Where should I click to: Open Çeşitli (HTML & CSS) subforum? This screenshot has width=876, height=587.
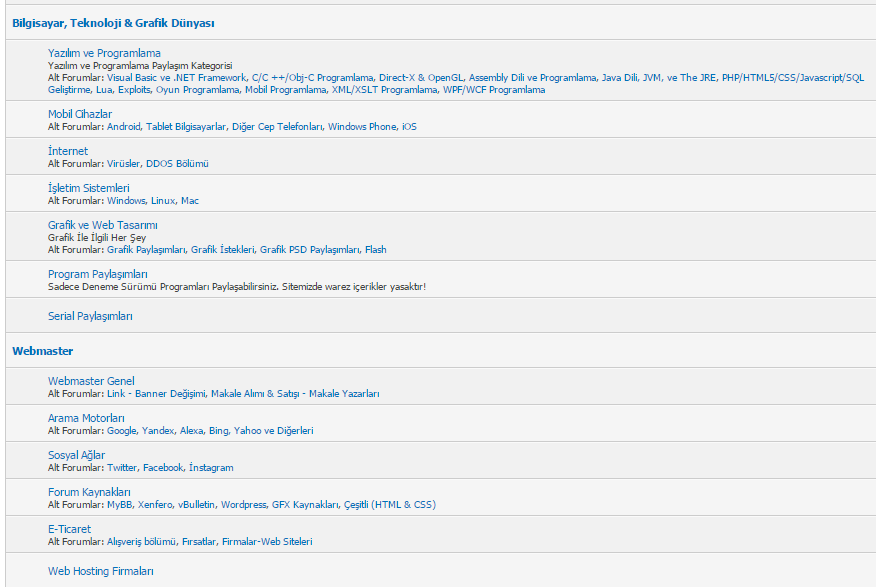click(x=389, y=505)
